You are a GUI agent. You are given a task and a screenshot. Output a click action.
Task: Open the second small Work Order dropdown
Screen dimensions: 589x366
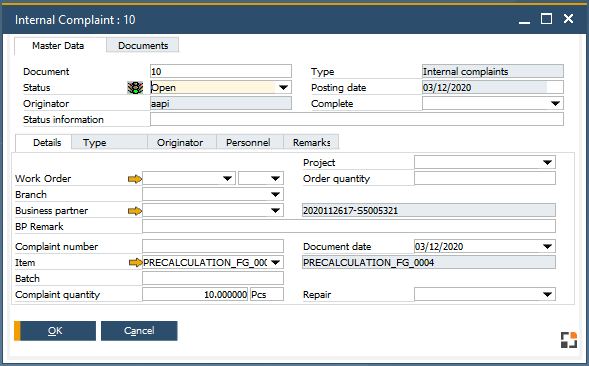tap(275, 178)
